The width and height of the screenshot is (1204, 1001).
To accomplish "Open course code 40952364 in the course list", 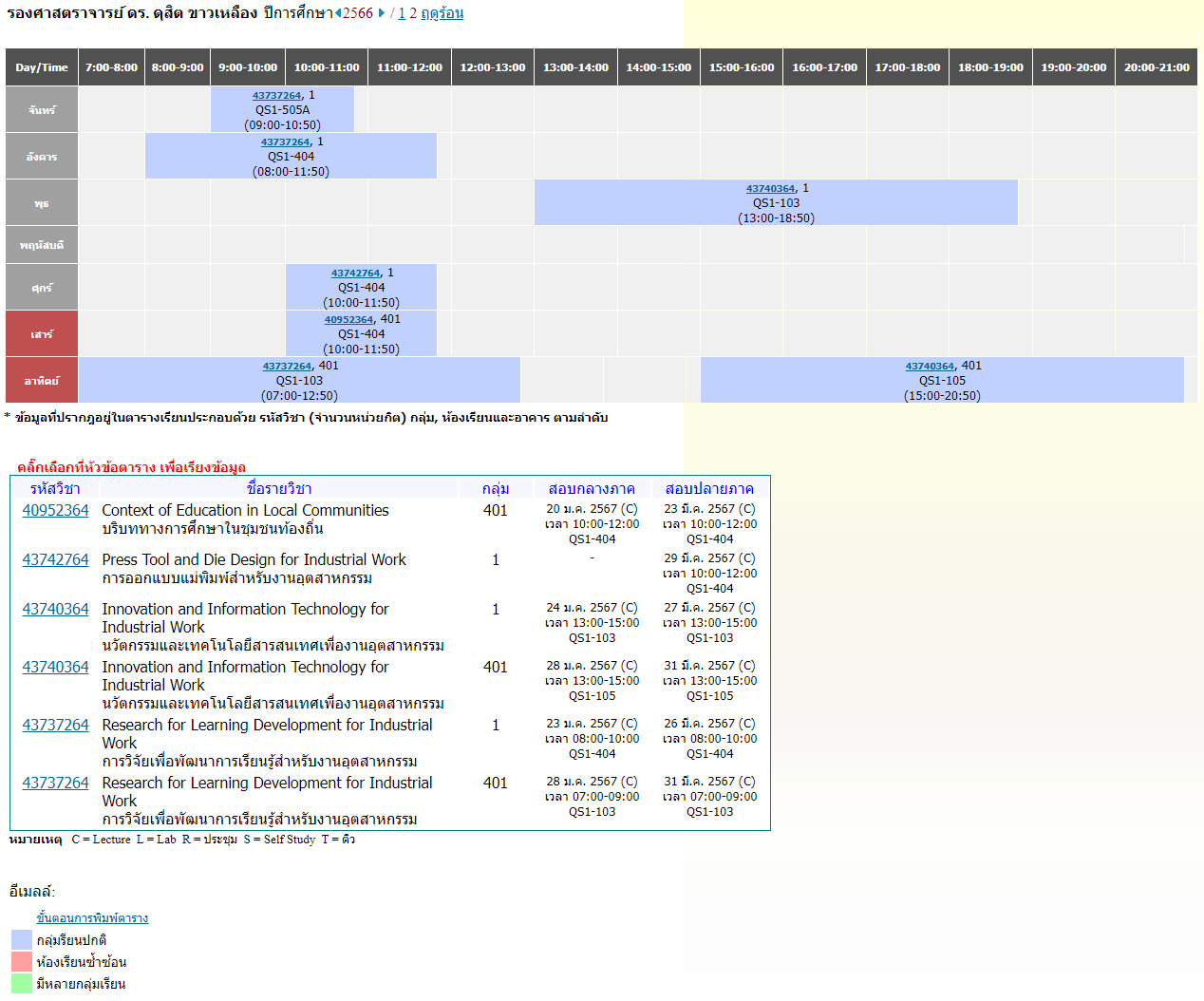I will coord(55,511).
